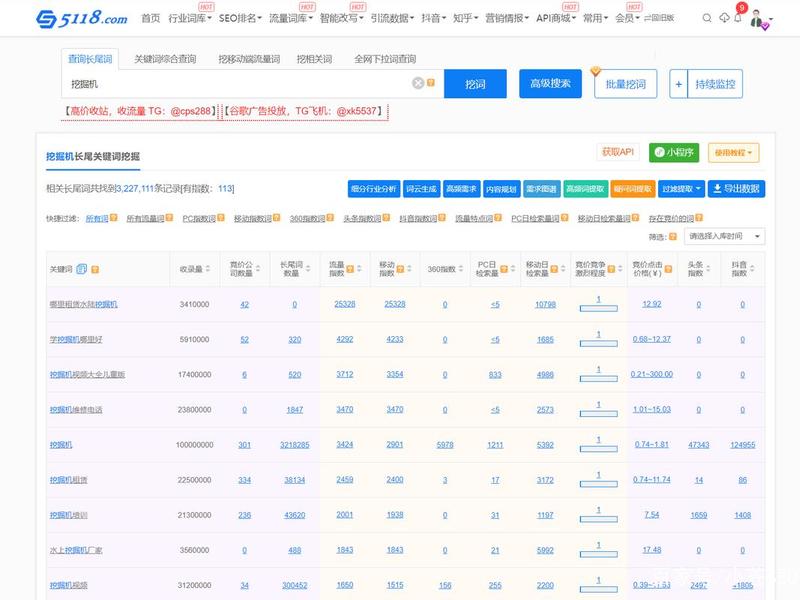Open the 请选择入库时间 combo box
Viewport: 800px width, 600px height.
[724, 236]
